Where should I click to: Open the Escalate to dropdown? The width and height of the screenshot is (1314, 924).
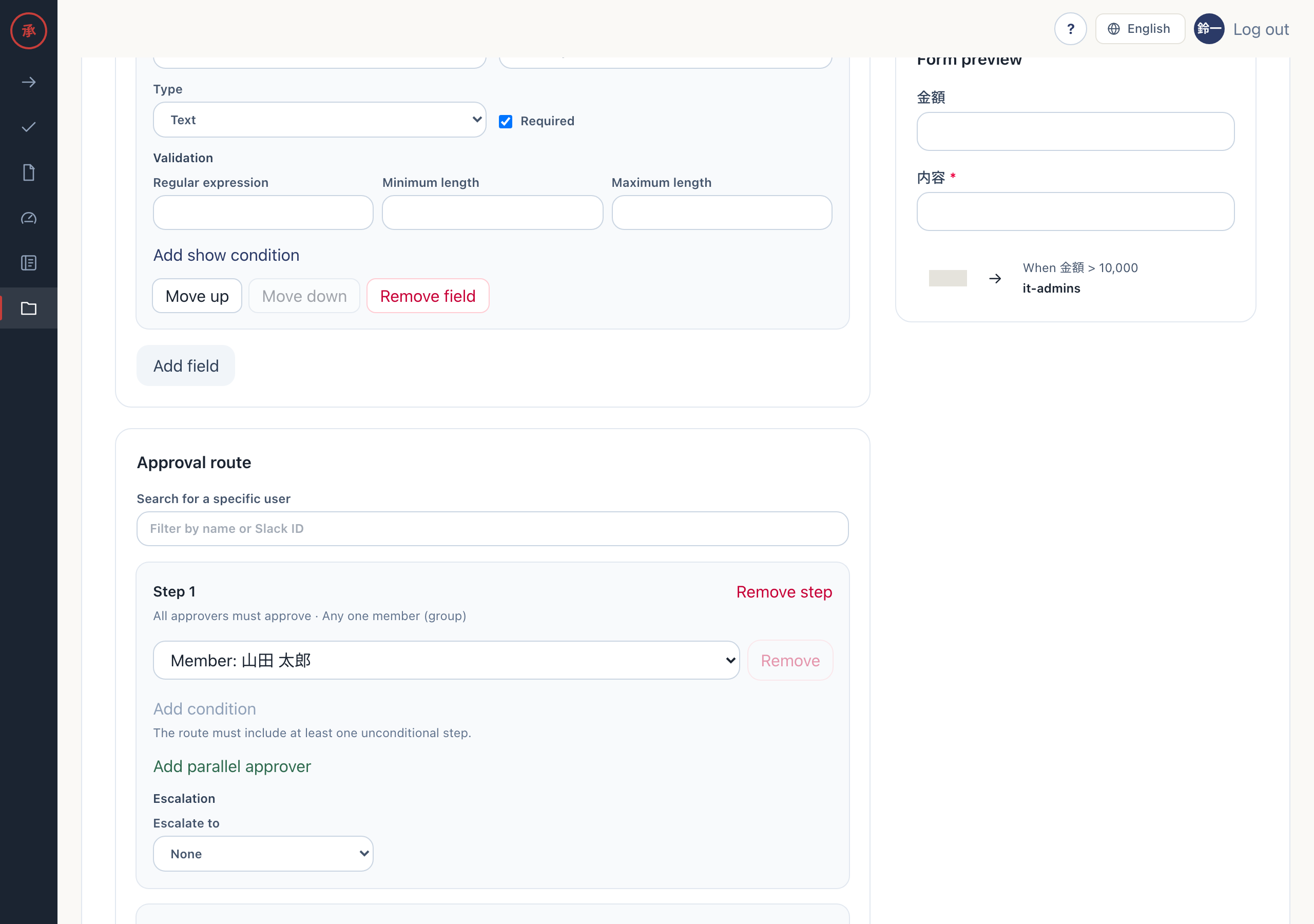tap(263, 854)
